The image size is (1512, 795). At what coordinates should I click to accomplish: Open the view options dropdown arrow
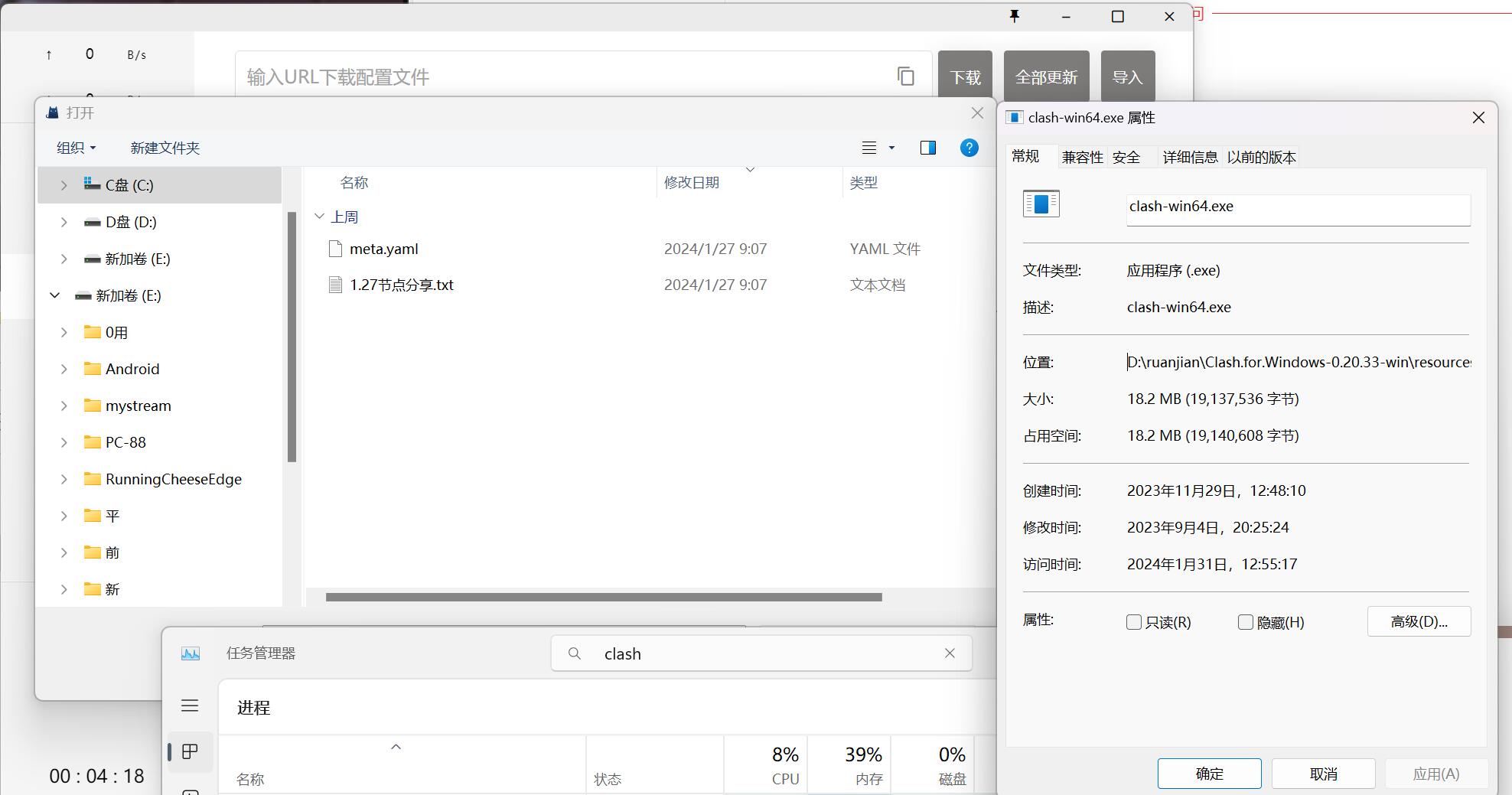[x=891, y=148]
